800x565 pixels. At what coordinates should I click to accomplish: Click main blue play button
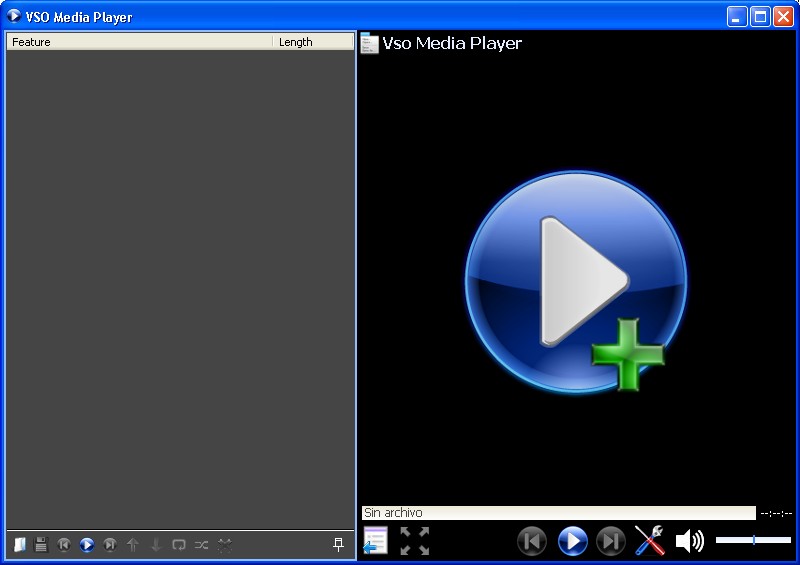click(x=572, y=541)
